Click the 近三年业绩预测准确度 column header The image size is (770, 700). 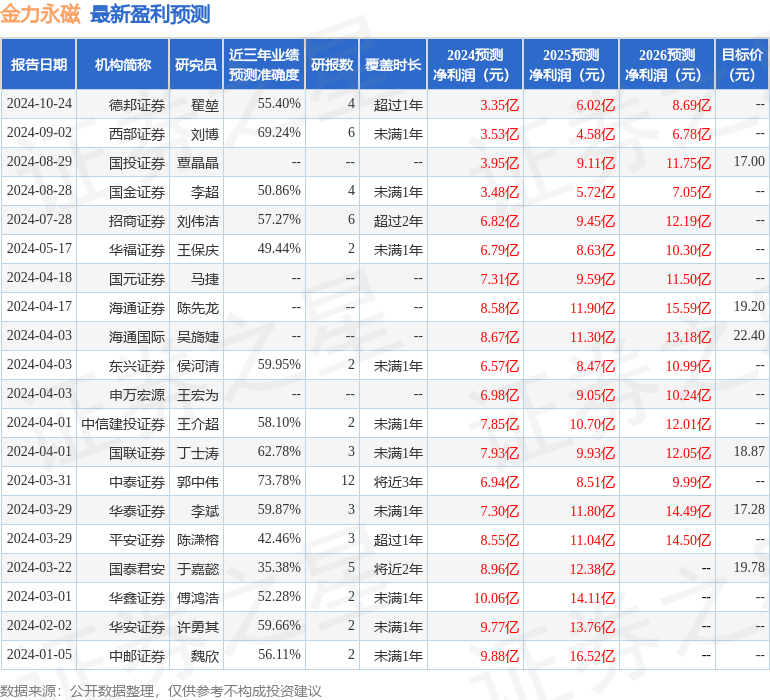click(x=264, y=64)
